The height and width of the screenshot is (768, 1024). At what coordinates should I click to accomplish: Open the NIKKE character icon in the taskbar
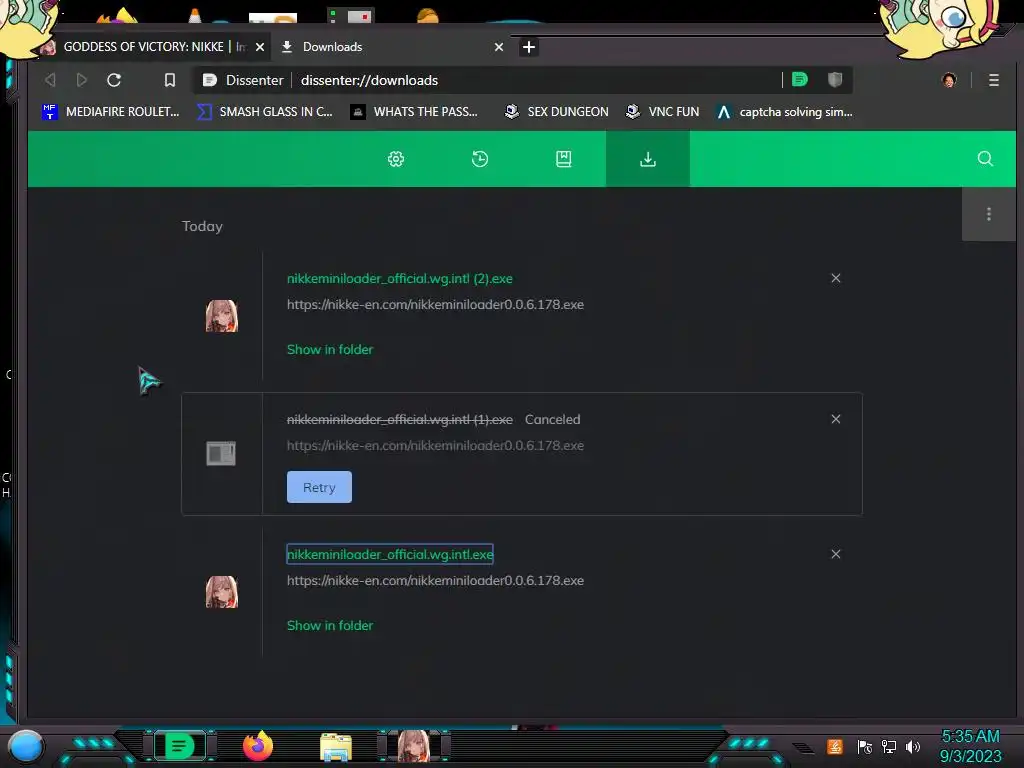click(414, 746)
